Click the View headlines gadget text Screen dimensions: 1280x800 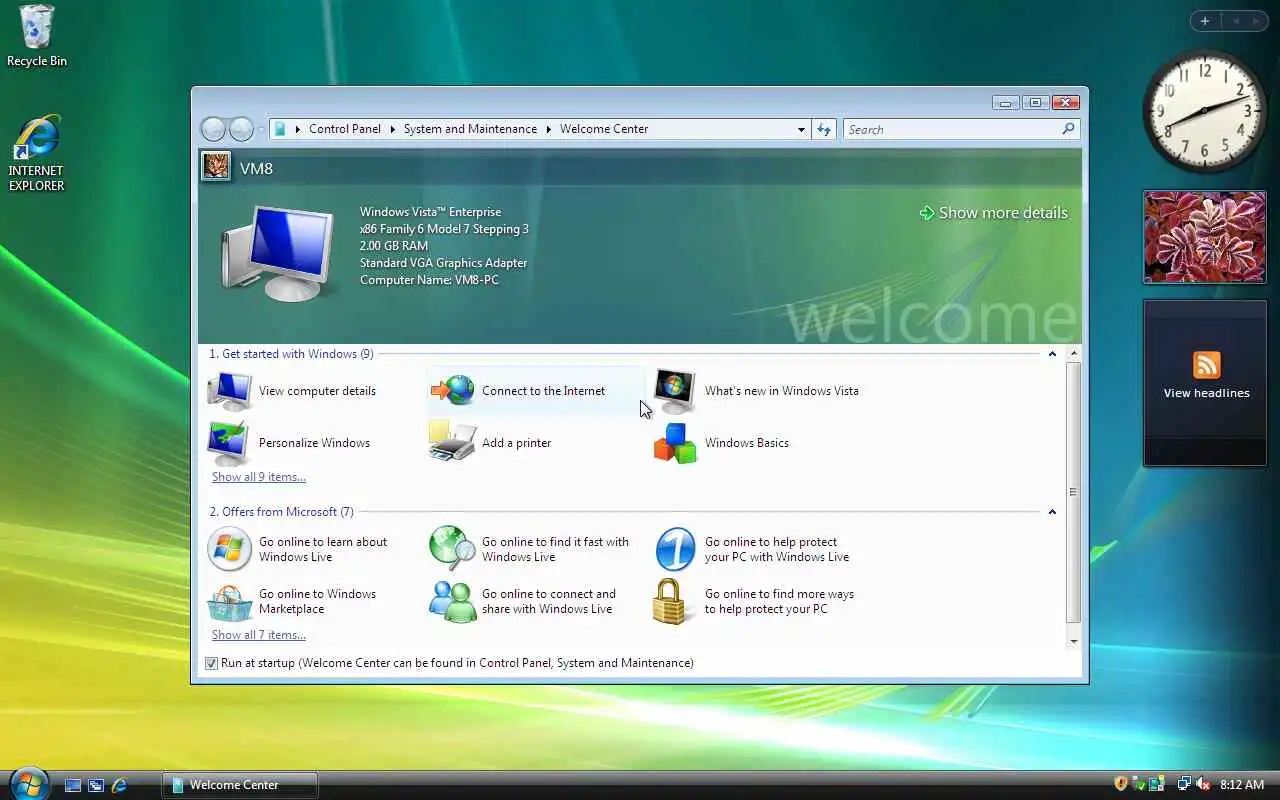tap(1206, 393)
